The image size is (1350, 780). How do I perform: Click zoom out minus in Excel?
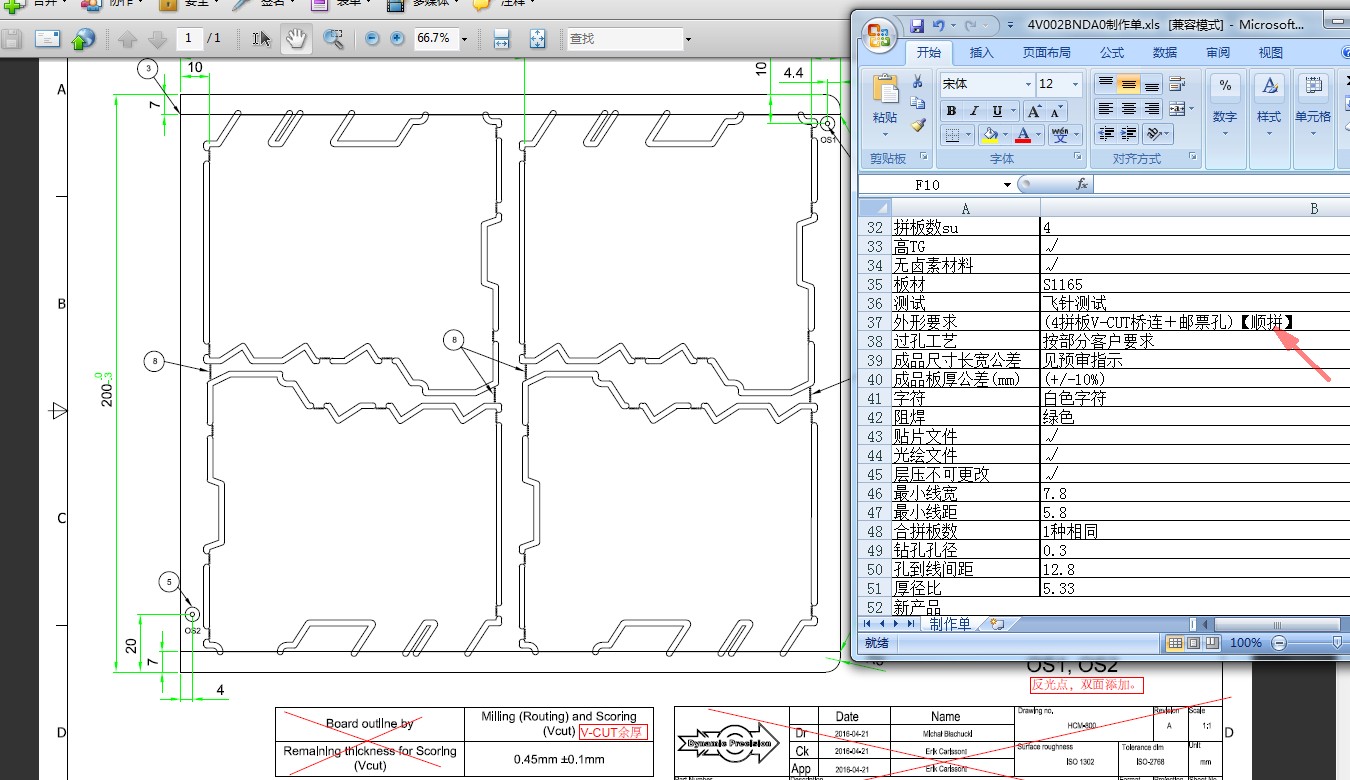point(1279,643)
